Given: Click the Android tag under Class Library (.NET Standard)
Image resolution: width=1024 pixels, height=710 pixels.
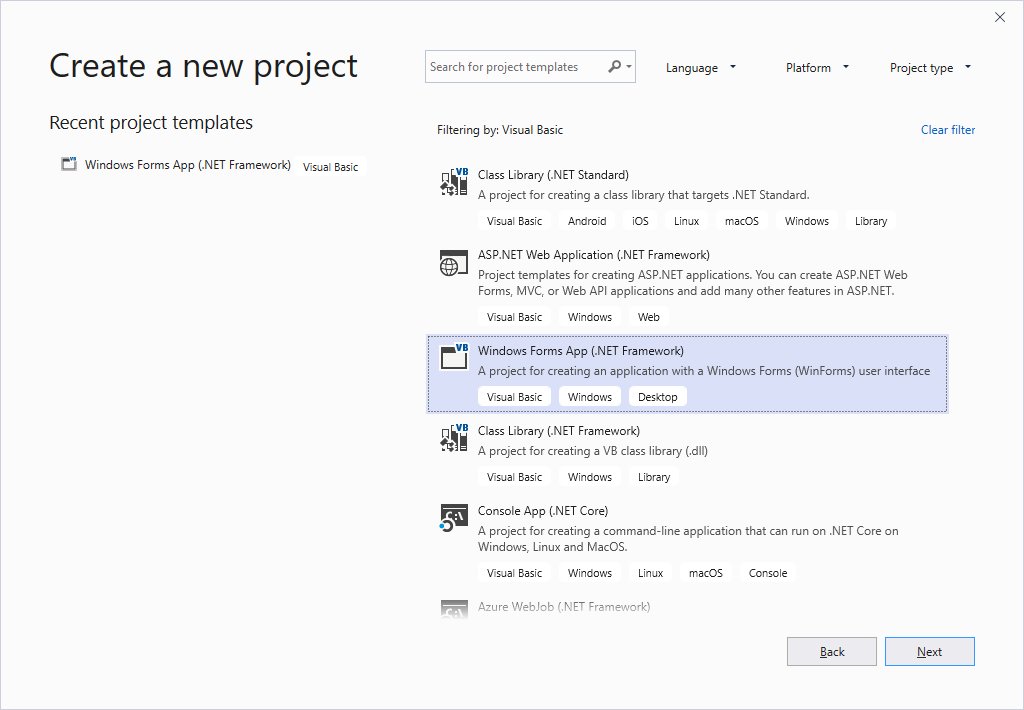Looking at the screenshot, I should (587, 221).
